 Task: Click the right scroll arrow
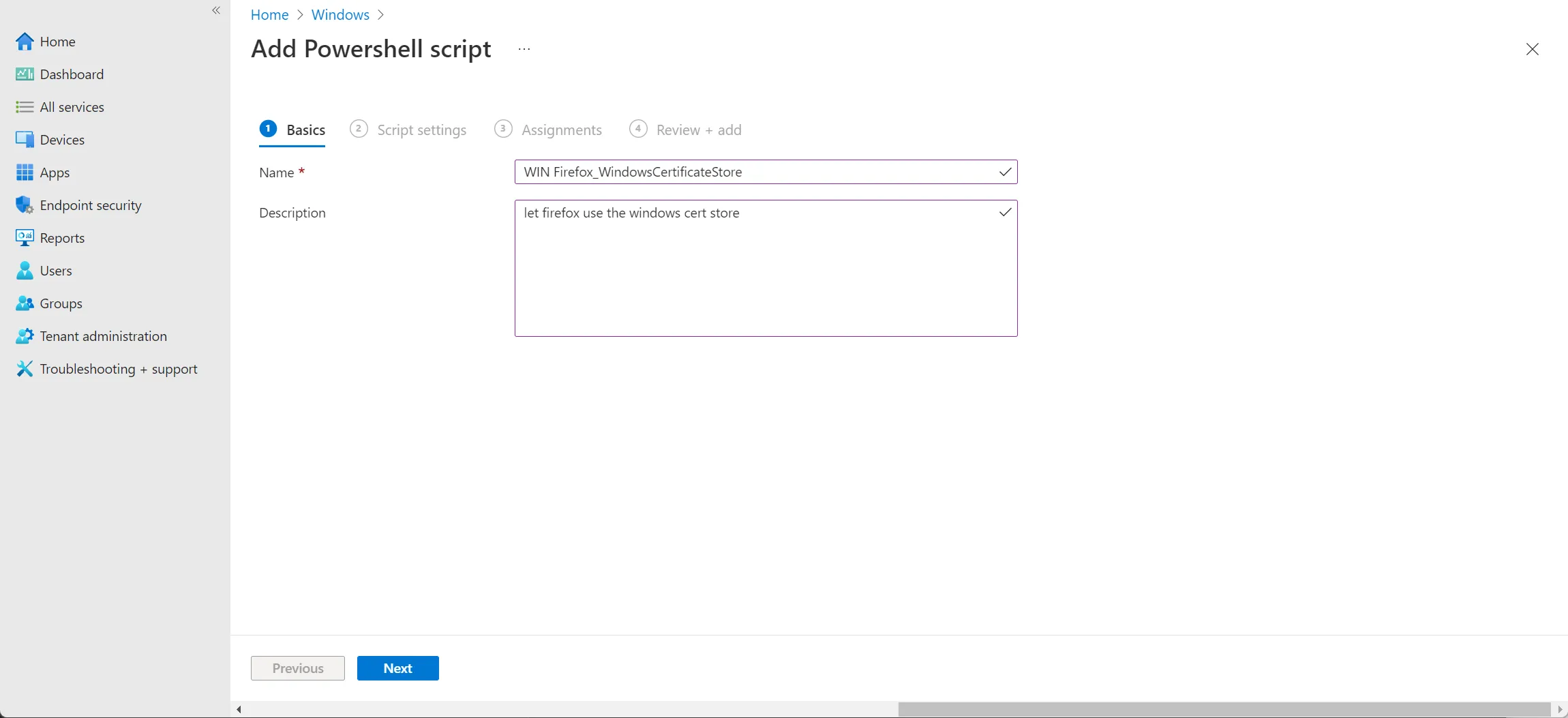click(x=1560, y=710)
